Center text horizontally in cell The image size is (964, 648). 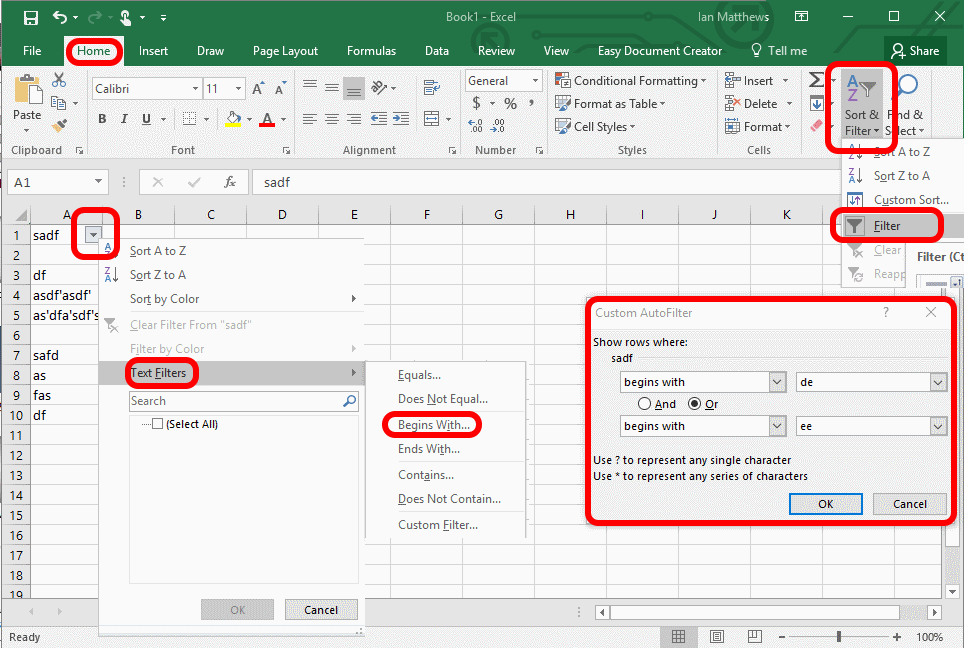(x=331, y=119)
